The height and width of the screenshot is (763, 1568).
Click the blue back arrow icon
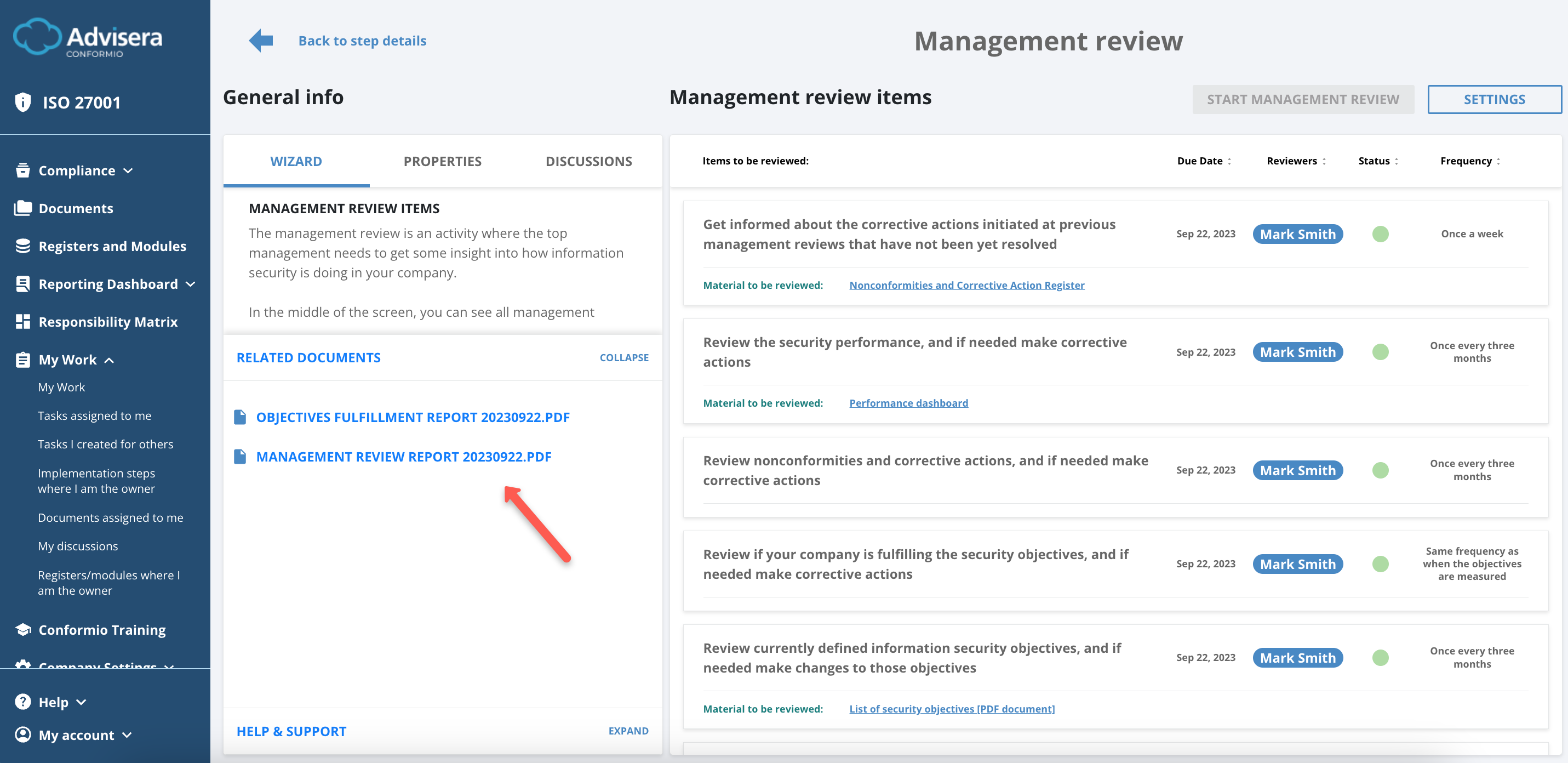click(x=260, y=39)
